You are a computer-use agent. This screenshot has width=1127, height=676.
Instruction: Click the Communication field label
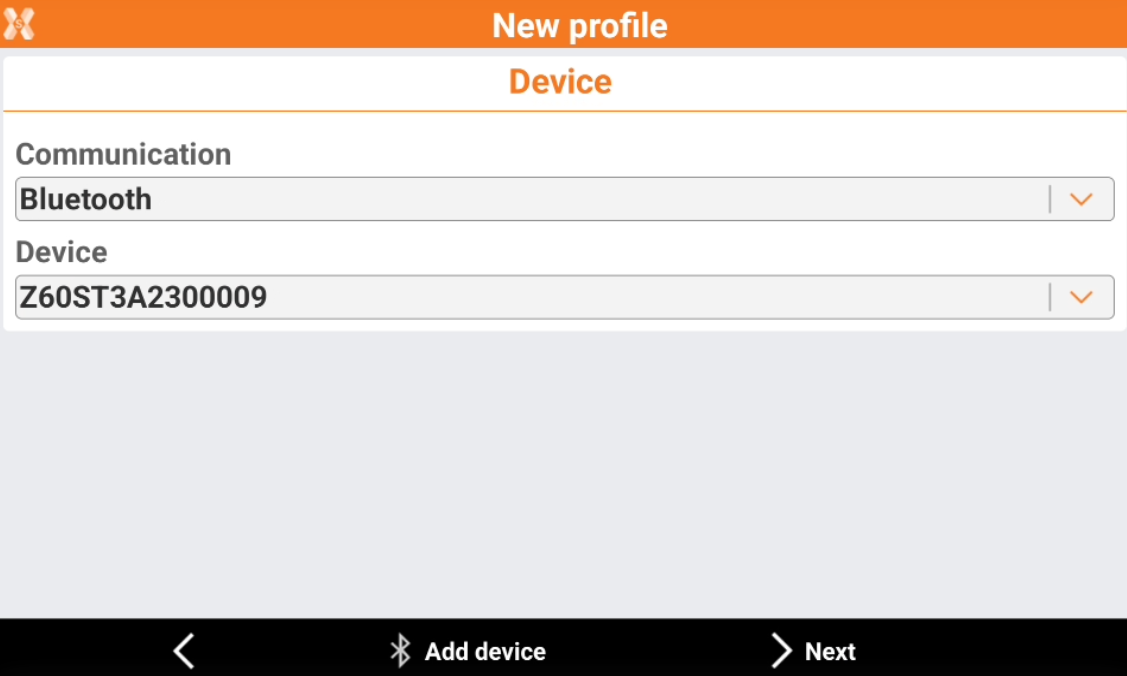pyautogui.click(x=124, y=154)
